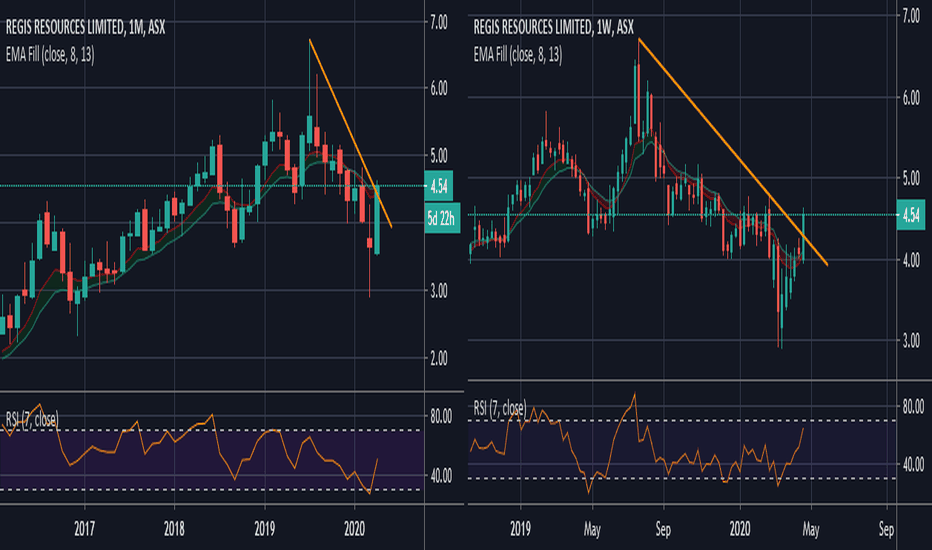Click the weekly chart title REGIS RESOURCES LIMITED, 1W, ASX
This screenshot has width=932, height=550.
click(x=553, y=27)
